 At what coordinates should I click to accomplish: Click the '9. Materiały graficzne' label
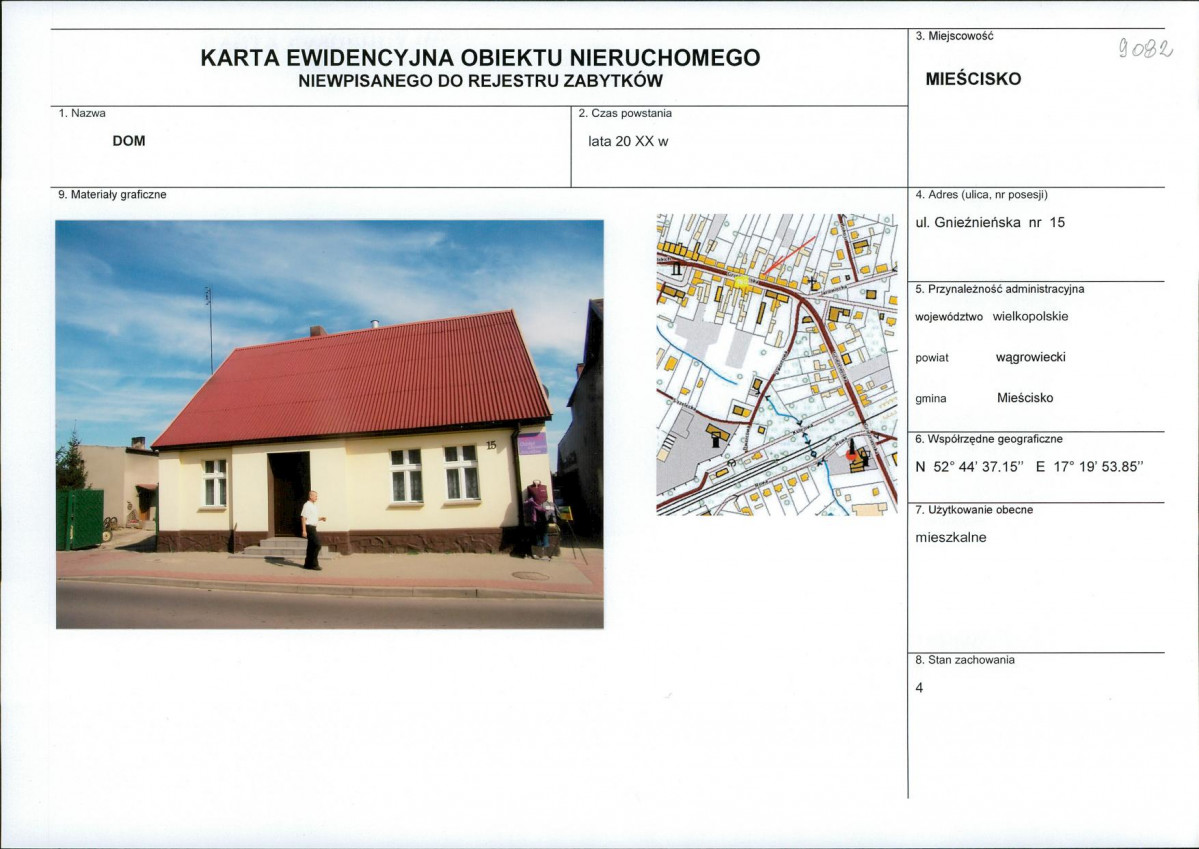(x=112, y=195)
